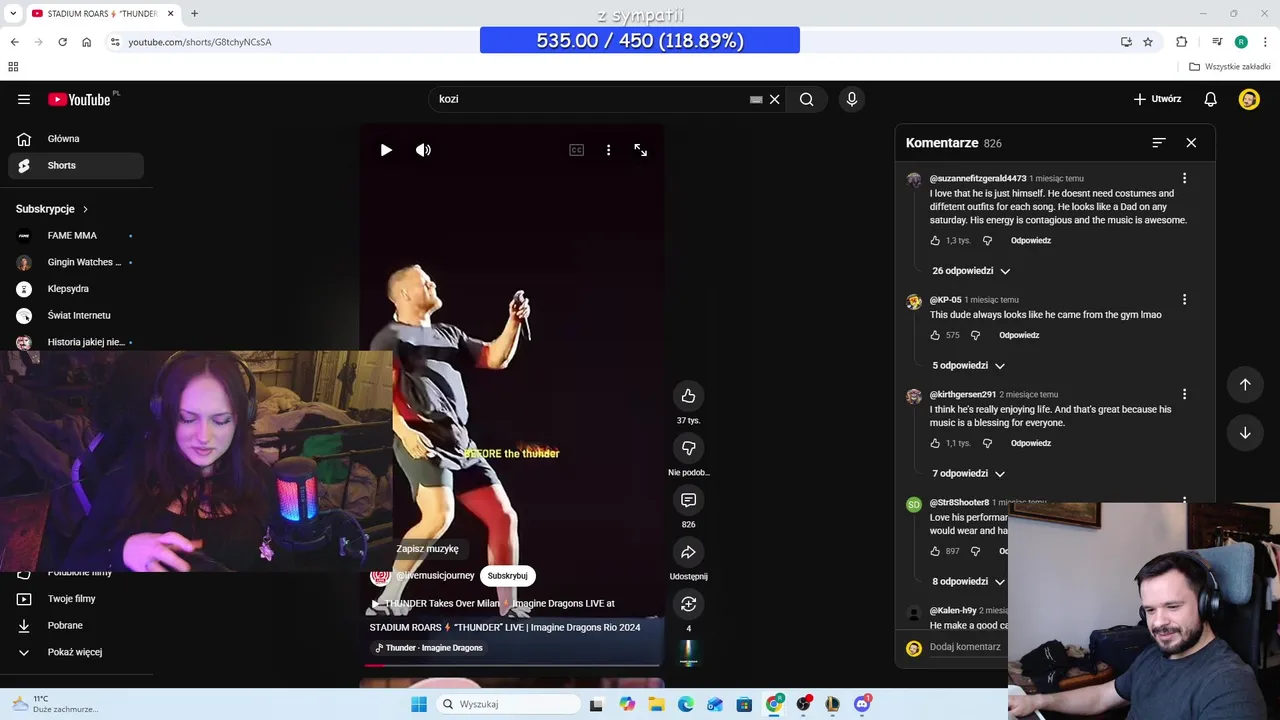Go to the YouTube home logo
1280x720 pixels.
tap(79, 99)
